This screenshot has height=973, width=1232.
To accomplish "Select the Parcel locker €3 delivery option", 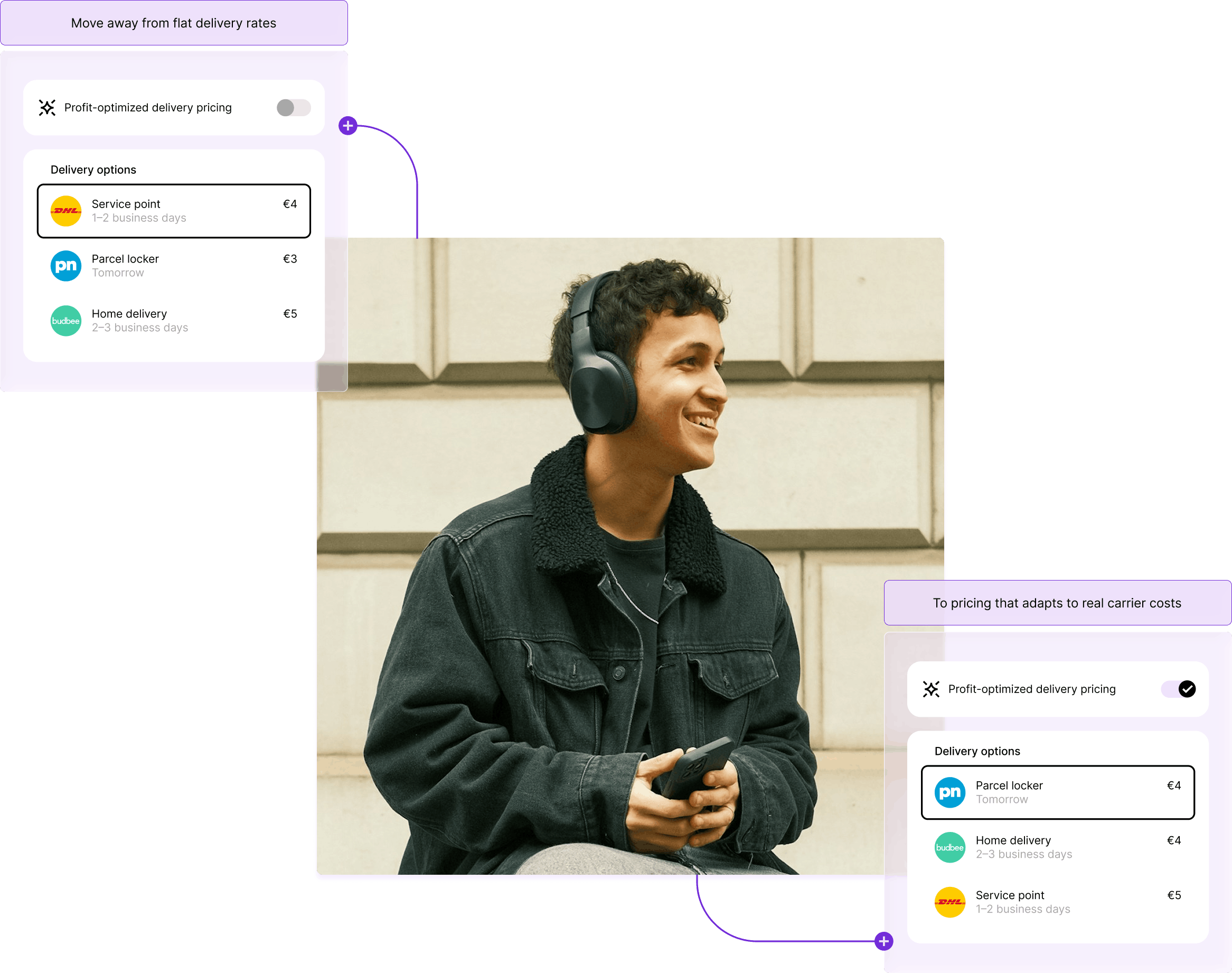I will point(174,266).
